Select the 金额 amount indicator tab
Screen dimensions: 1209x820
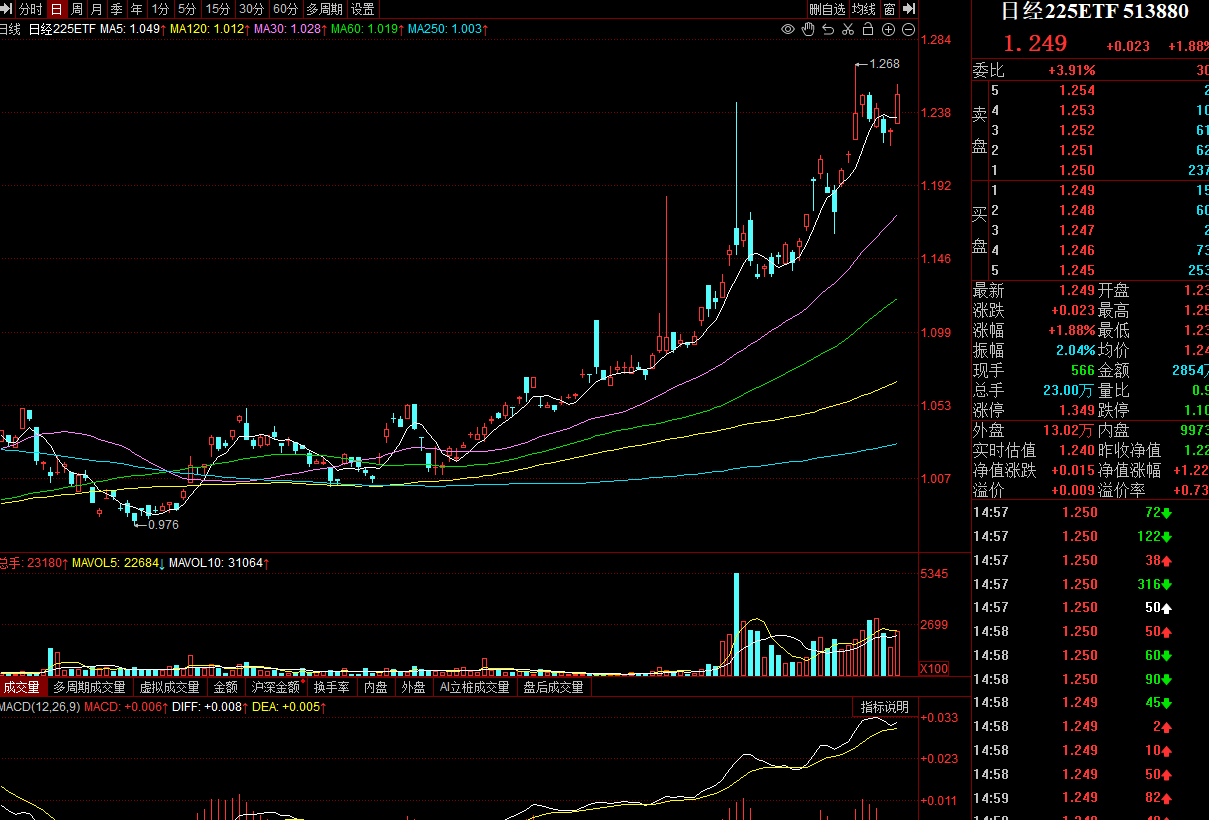click(226, 687)
